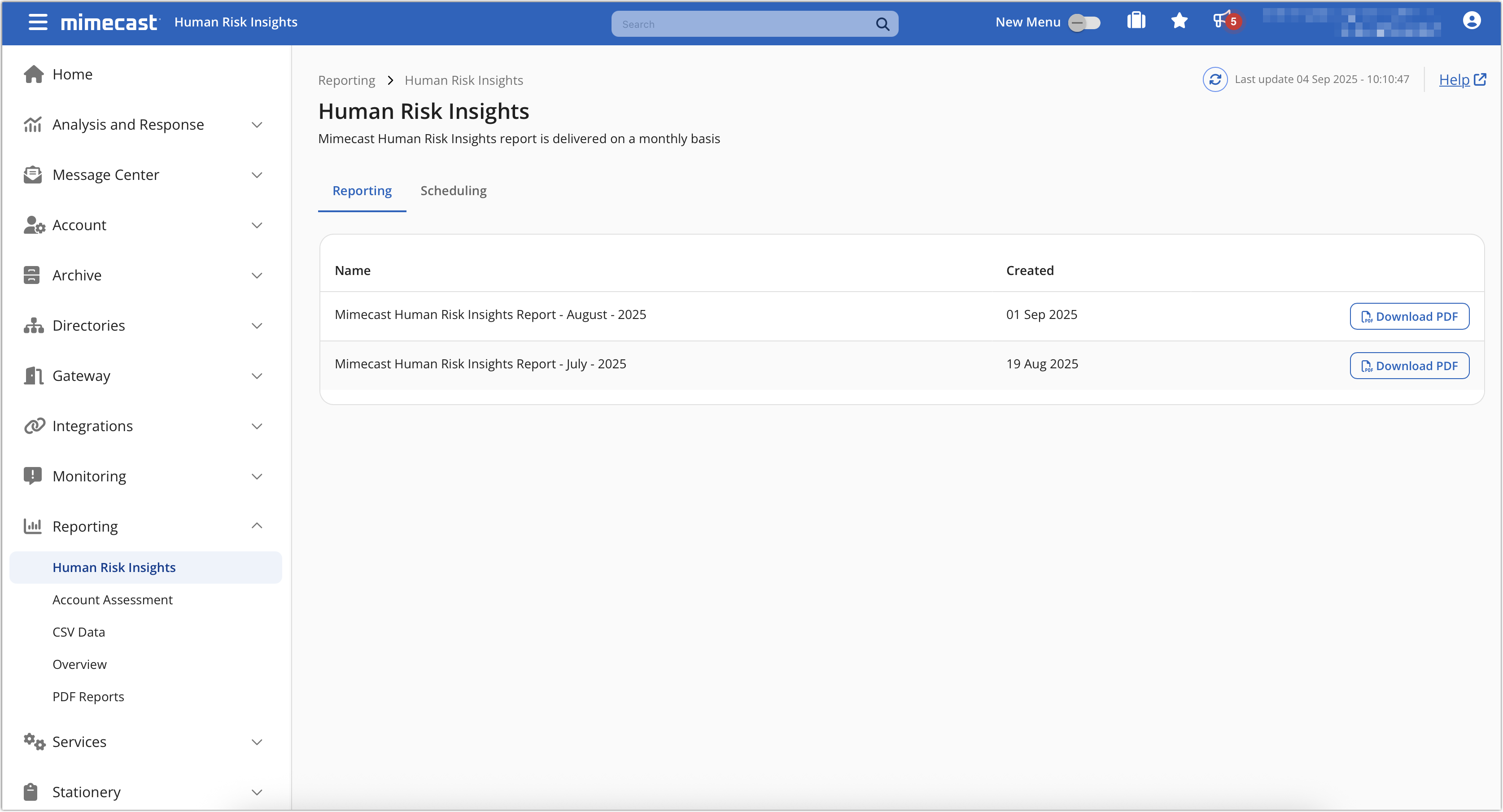Open the Overview report page

[x=79, y=664]
